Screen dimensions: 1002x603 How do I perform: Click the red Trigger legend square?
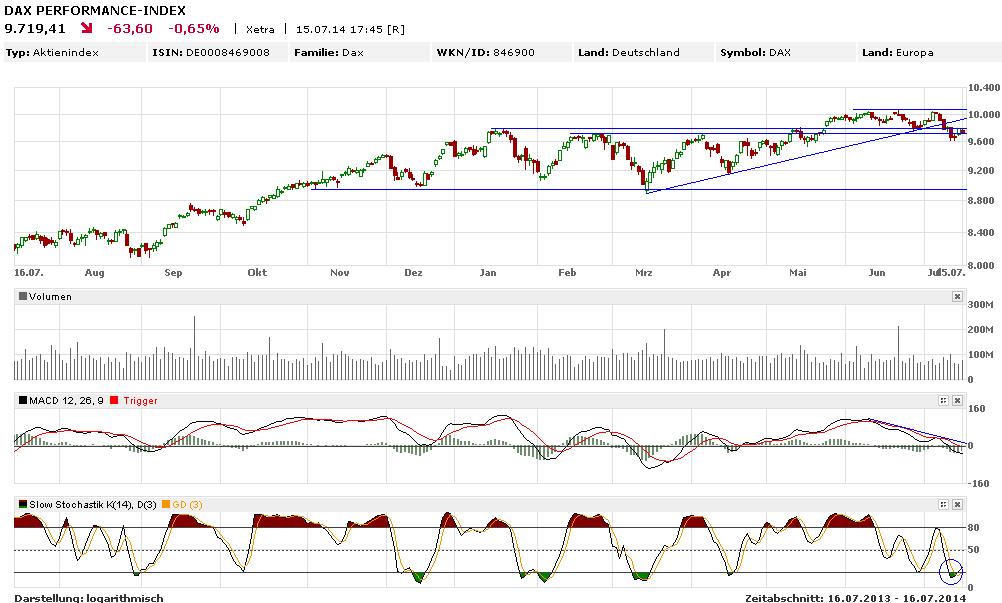pyautogui.click(x=115, y=401)
